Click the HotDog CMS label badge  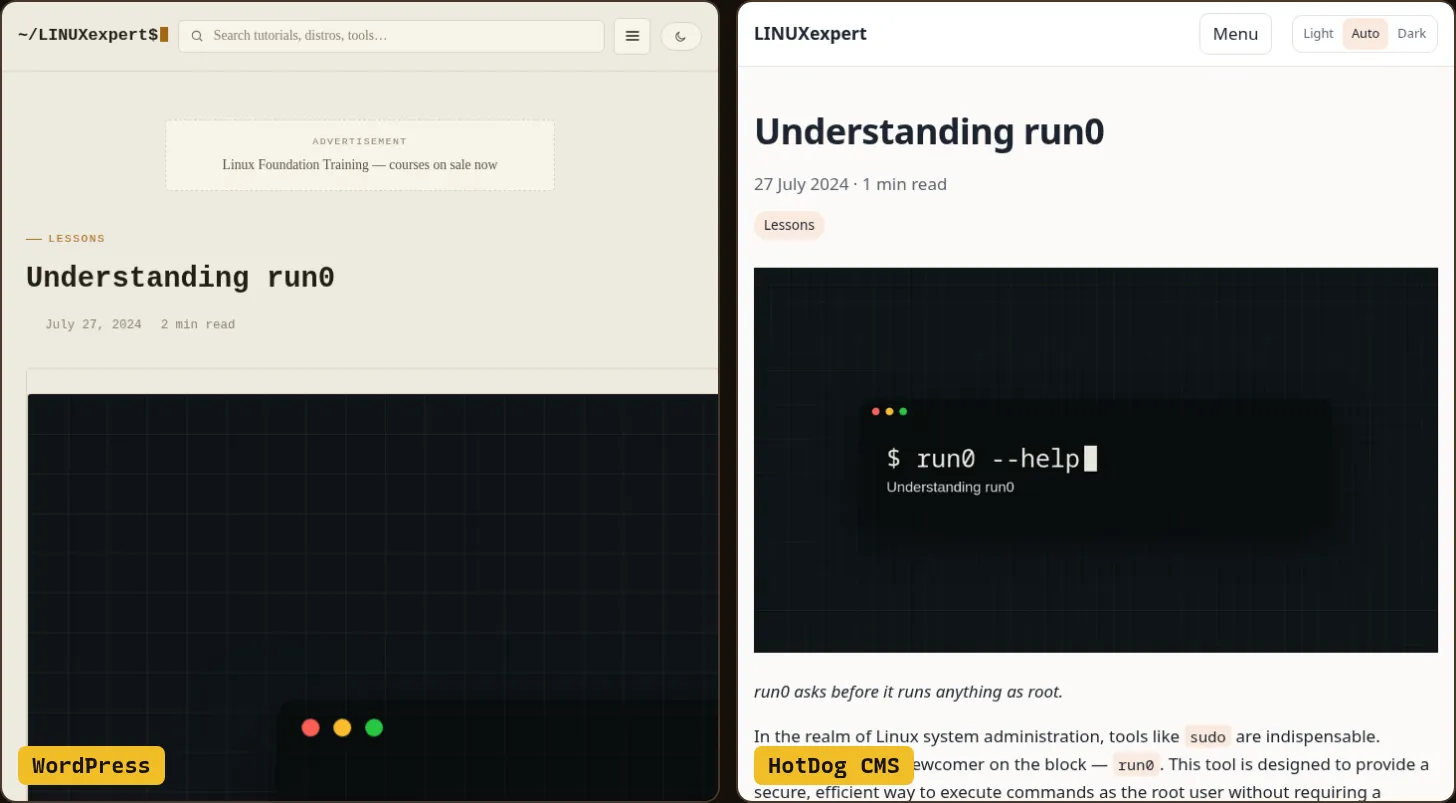pyautogui.click(x=834, y=766)
